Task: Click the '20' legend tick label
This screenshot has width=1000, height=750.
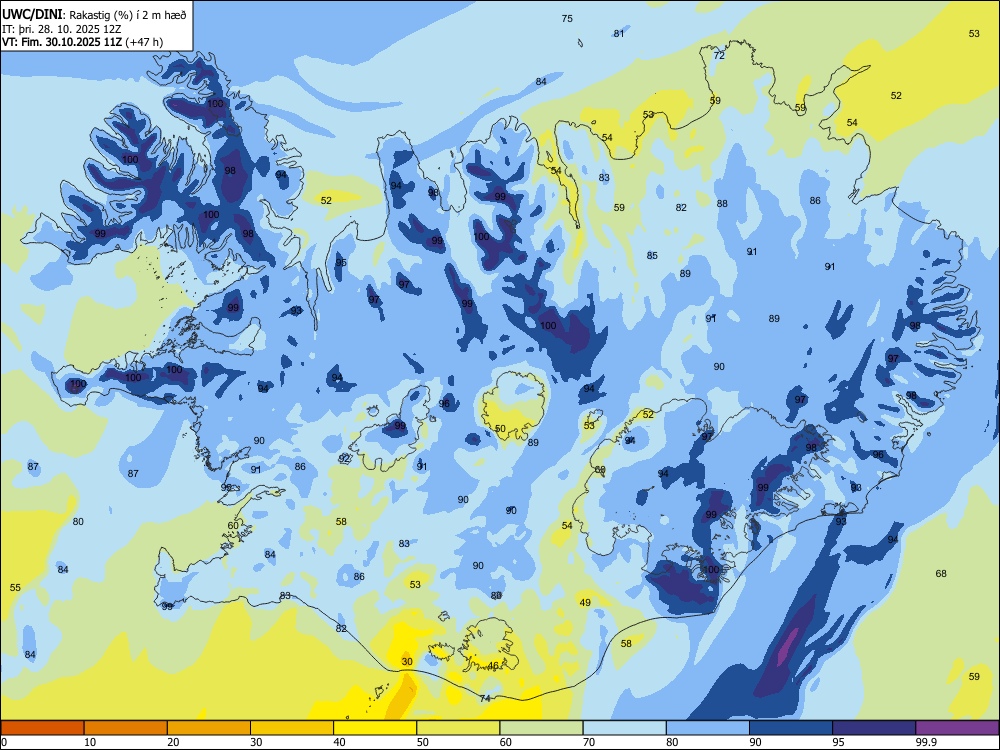Action: [173, 742]
